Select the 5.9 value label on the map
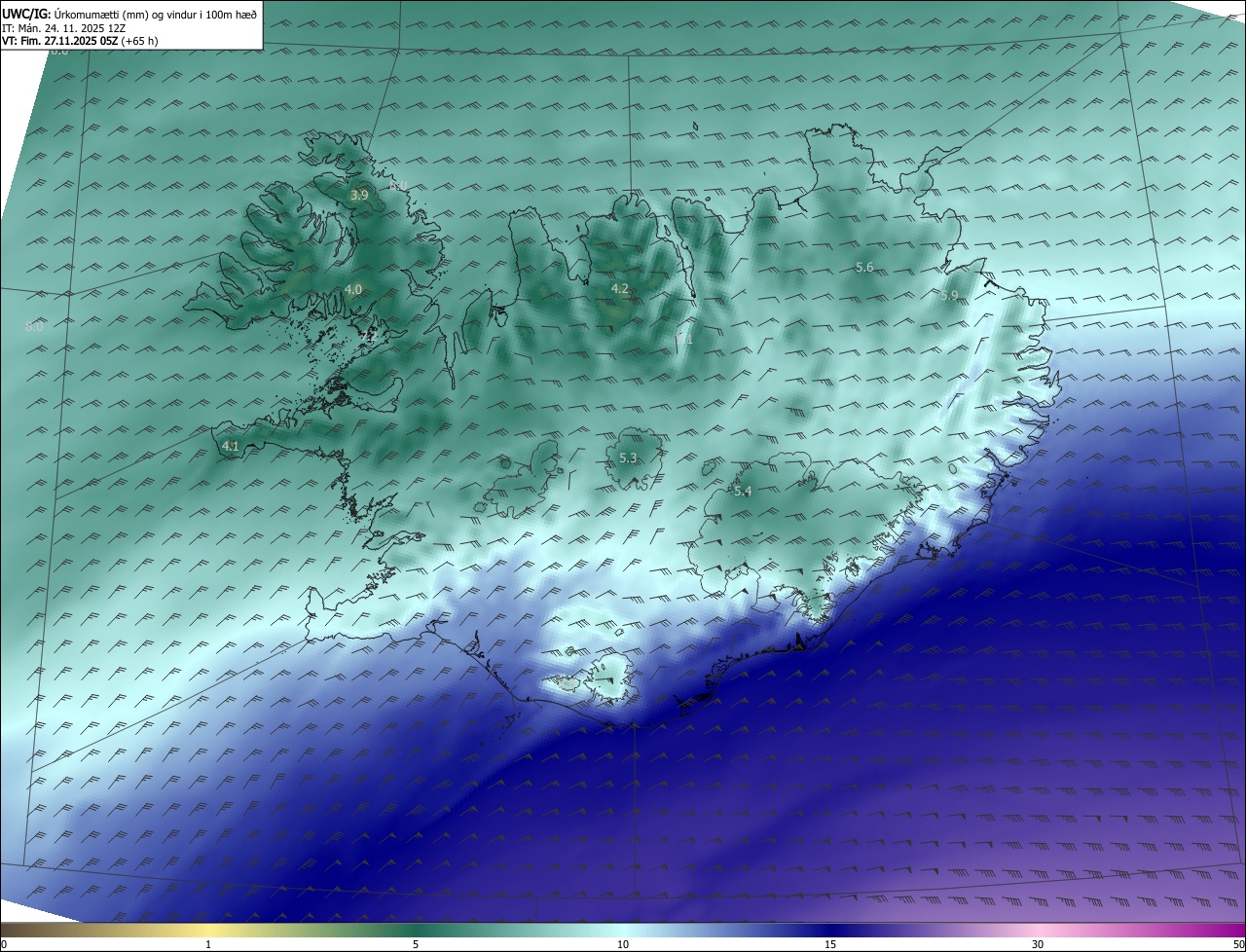Viewport: 1246px width, 952px height. click(949, 295)
